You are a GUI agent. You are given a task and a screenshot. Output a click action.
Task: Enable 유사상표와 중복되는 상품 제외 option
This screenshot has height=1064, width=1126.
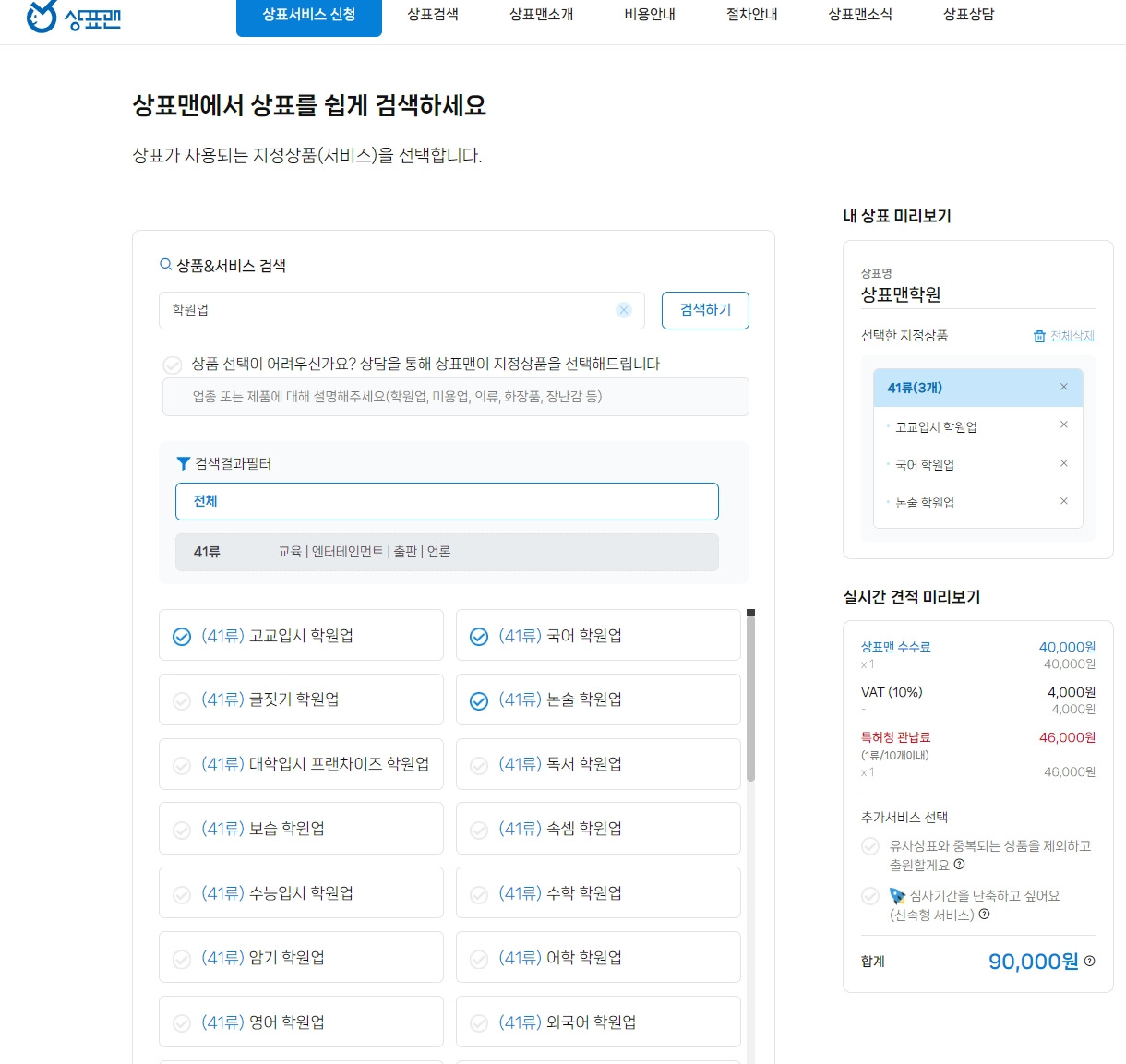(x=870, y=846)
